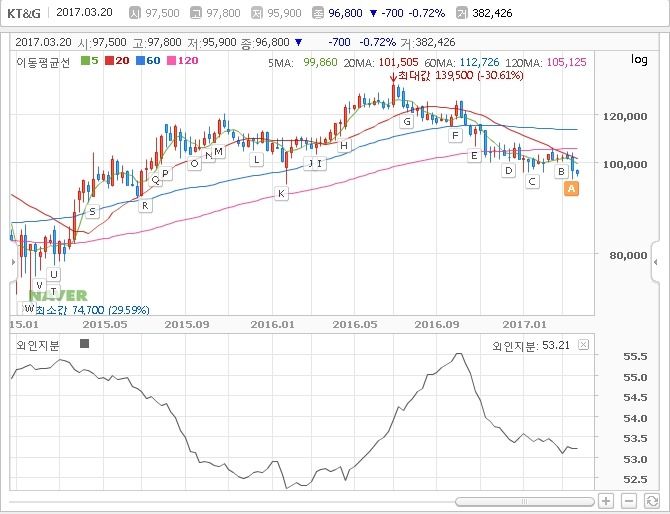The width and height of the screenshot is (670, 514).
Task: Close the 외인지분 indicator panel
Action: pos(583,344)
